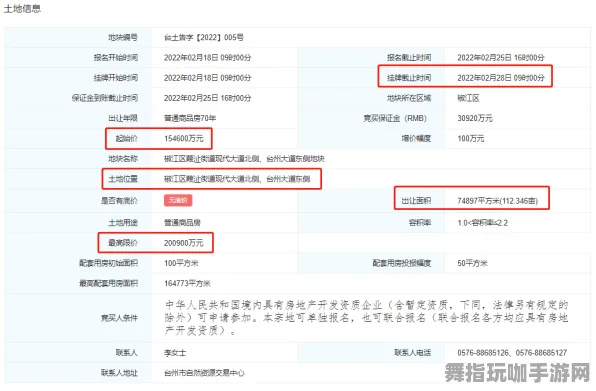Select the 报名开始时间 label

click(116, 57)
